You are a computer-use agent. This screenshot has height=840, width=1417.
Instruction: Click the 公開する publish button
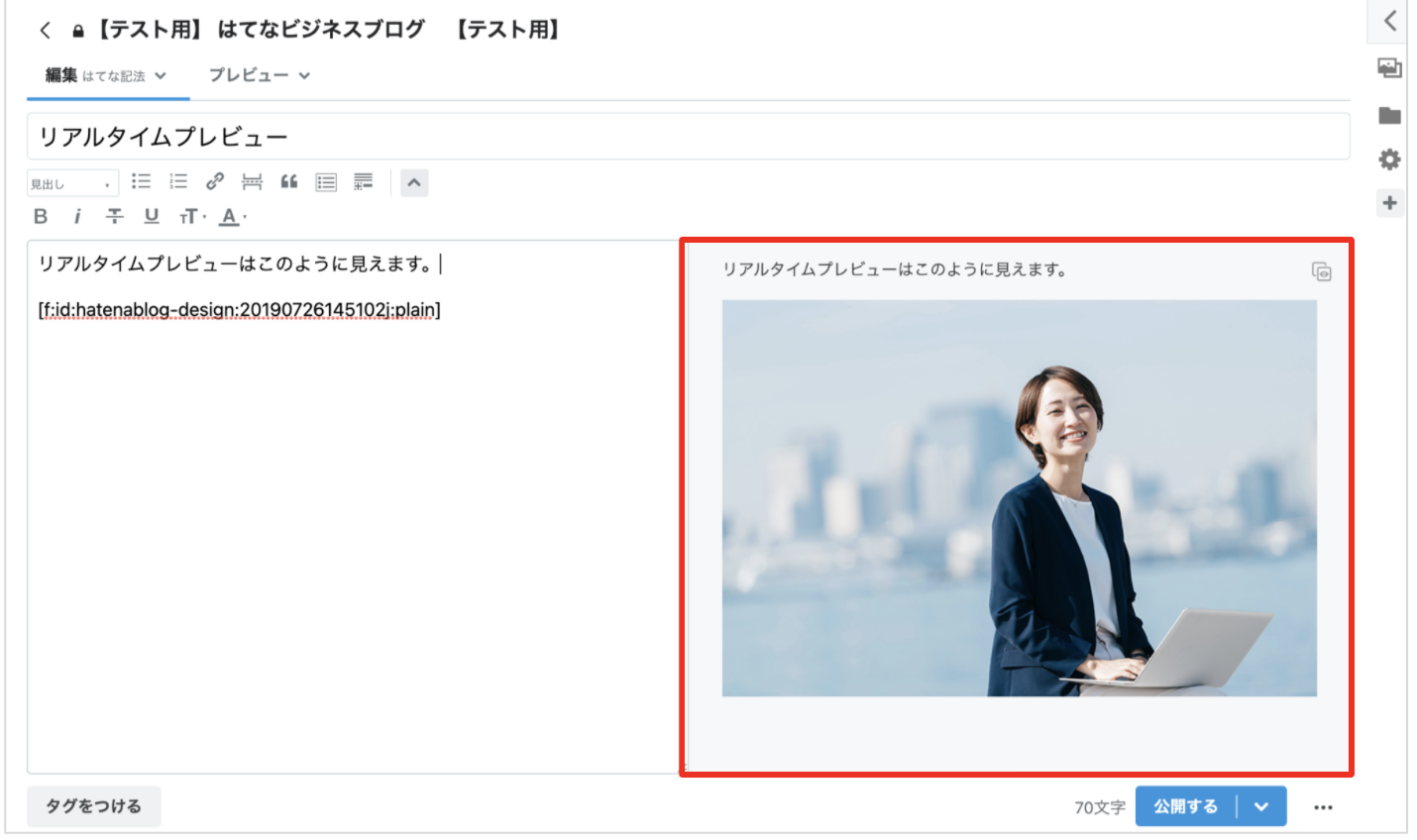click(1186, 806)
